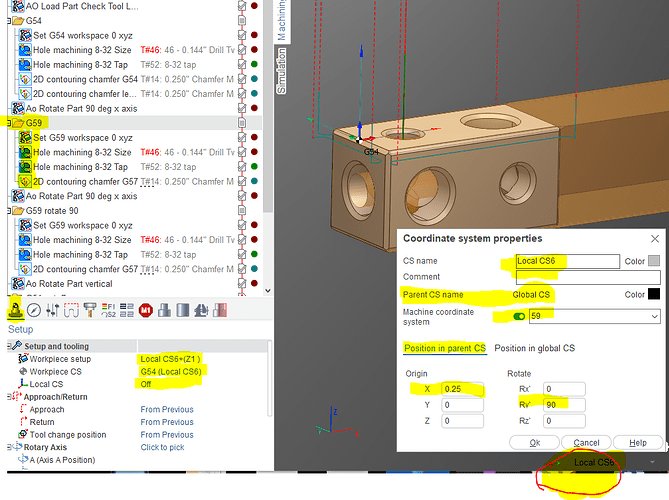The height and width of the screenshot is (500, 669).
Task: Click the Set G59 workspace 0 xyz operation icon
Action: [x=25, y=138]
